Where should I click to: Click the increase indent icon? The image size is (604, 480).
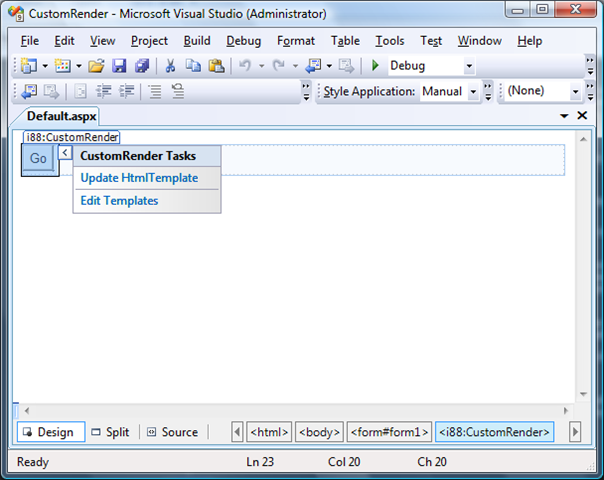[127, 92]
